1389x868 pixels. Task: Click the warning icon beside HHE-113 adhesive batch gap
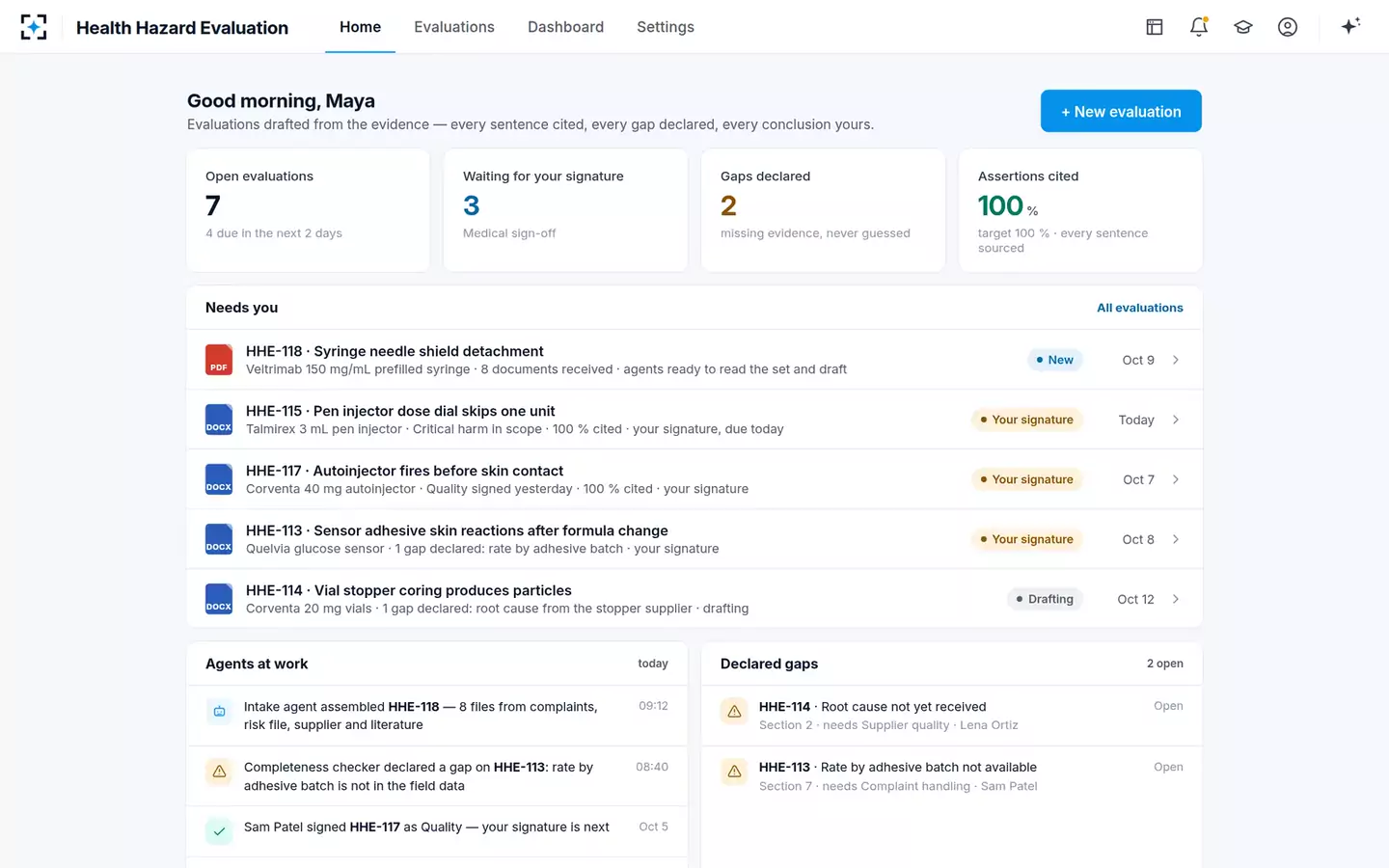coord(734,772)
